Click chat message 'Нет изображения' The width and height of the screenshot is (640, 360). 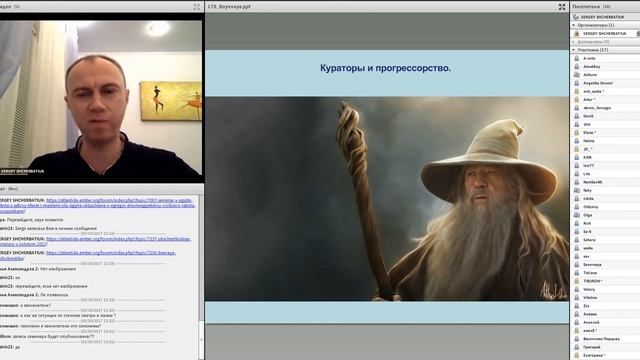coord(58,269)
